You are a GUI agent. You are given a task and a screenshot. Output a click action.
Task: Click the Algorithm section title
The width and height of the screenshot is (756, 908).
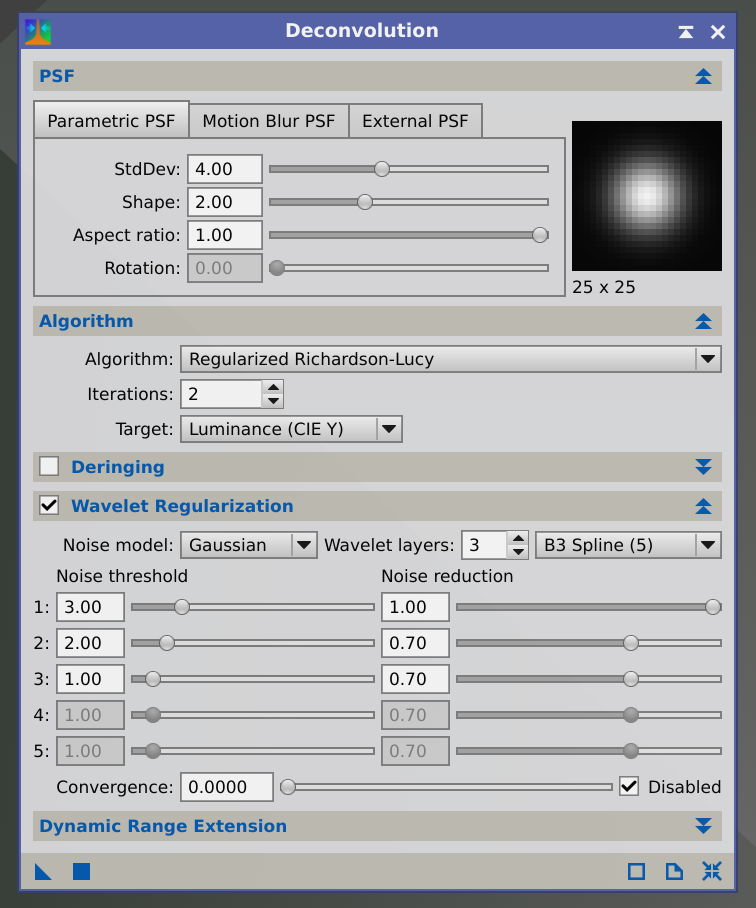click(86, 321)
